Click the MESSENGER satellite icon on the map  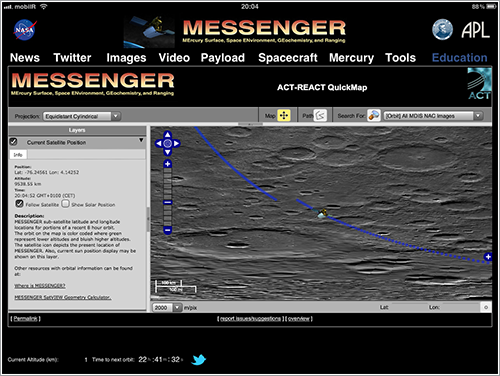coord(322,213)
